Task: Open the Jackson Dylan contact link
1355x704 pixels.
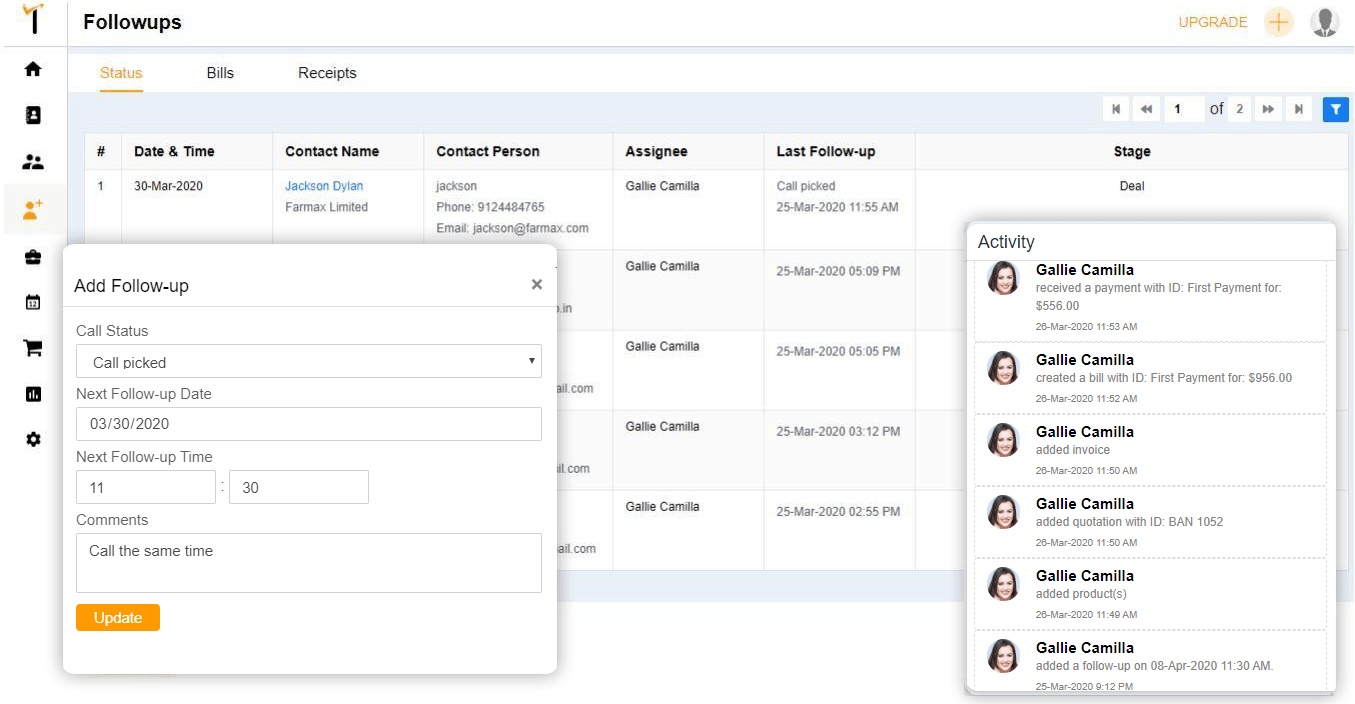Action: click(x=324, y=186)
